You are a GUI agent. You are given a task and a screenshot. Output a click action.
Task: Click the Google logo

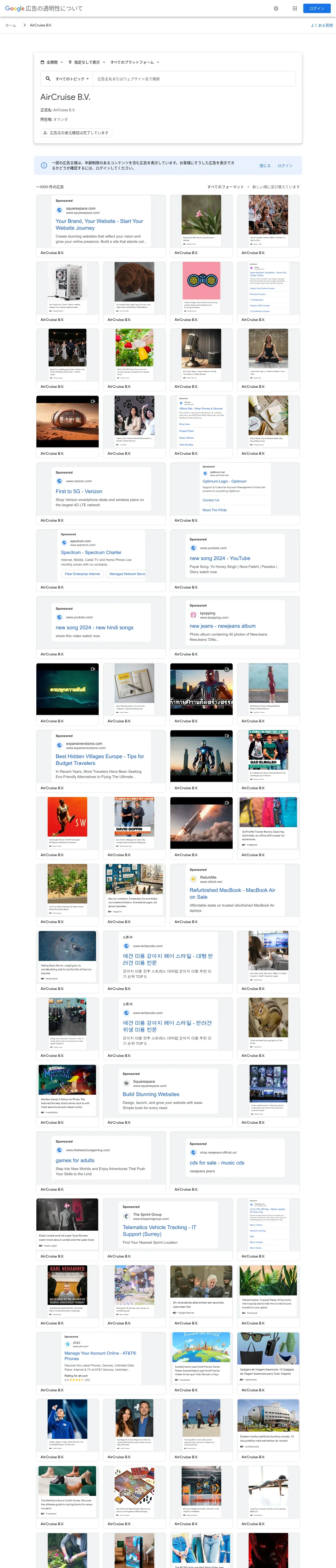(15, 9)
